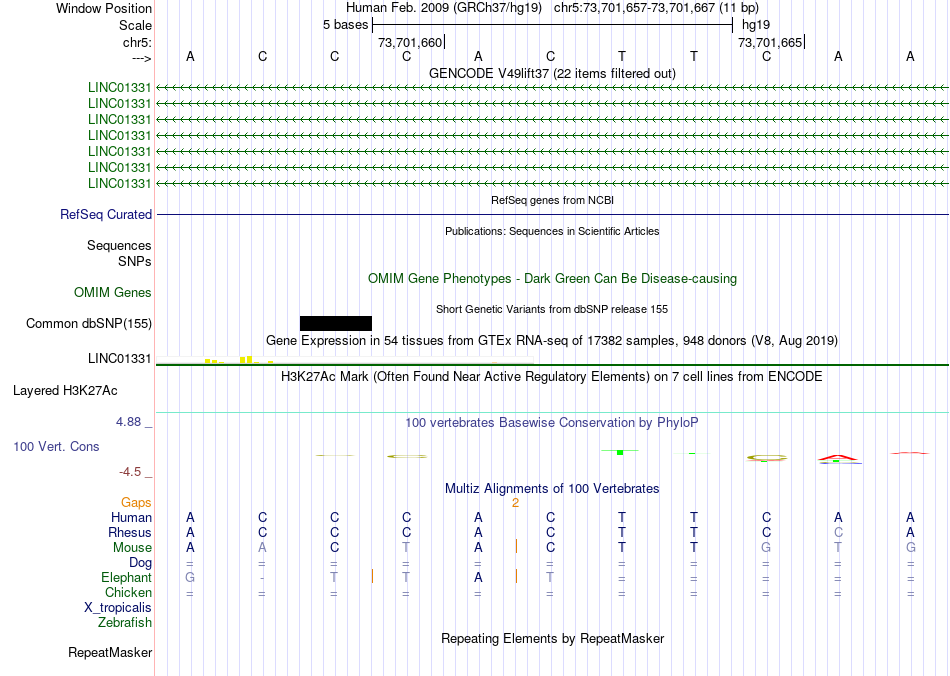Screen dimensions: 950x676
Task: Click the ---> base direction arrow label
Action: [141, 58]
